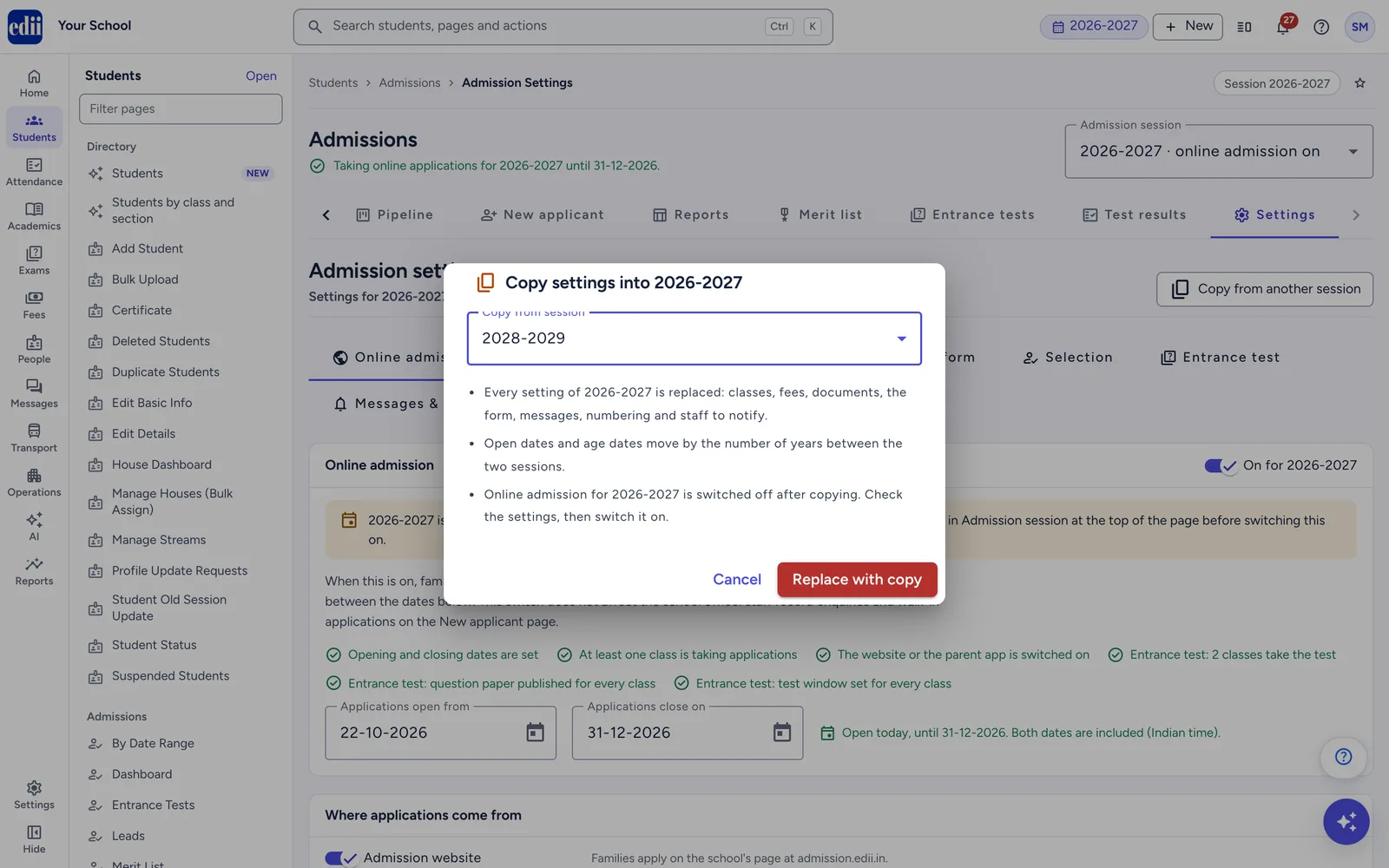Click the New button in header
The height and width of the screenshot is (868, 1389).
(x=1188, y=27)
